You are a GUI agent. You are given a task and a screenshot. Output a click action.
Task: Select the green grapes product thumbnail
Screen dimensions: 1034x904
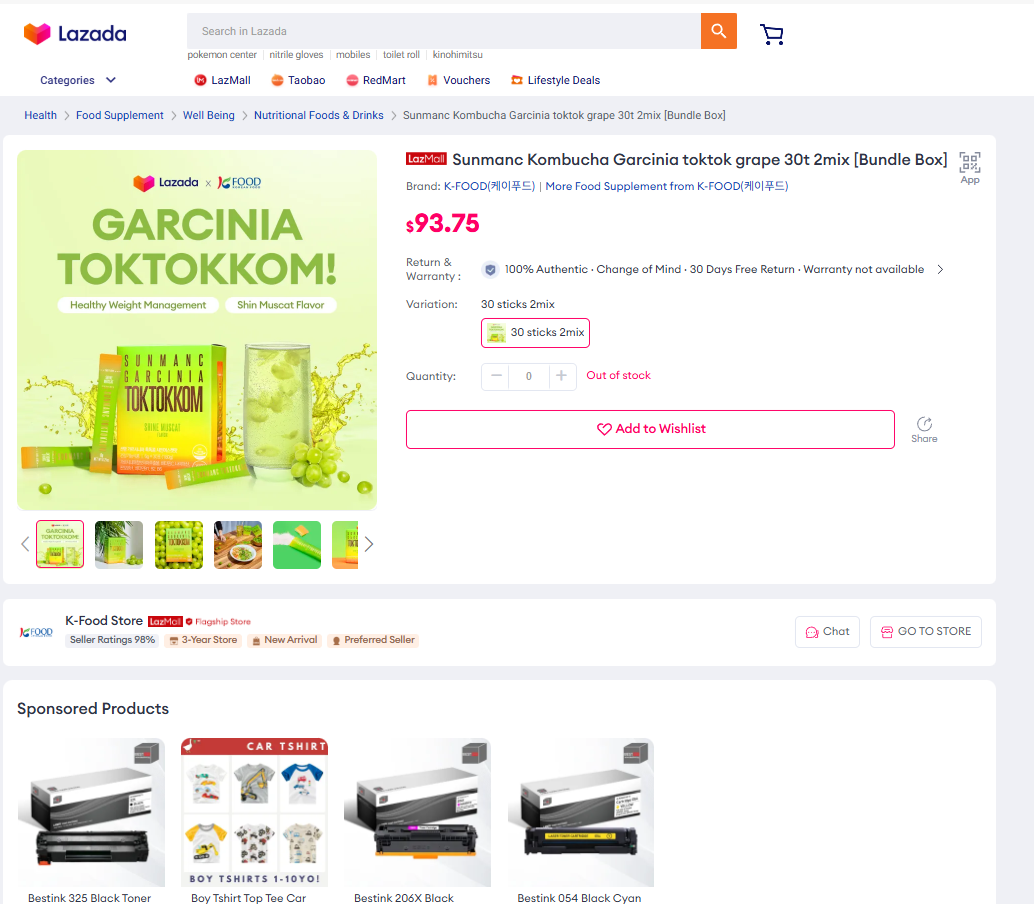pos(179,545)
